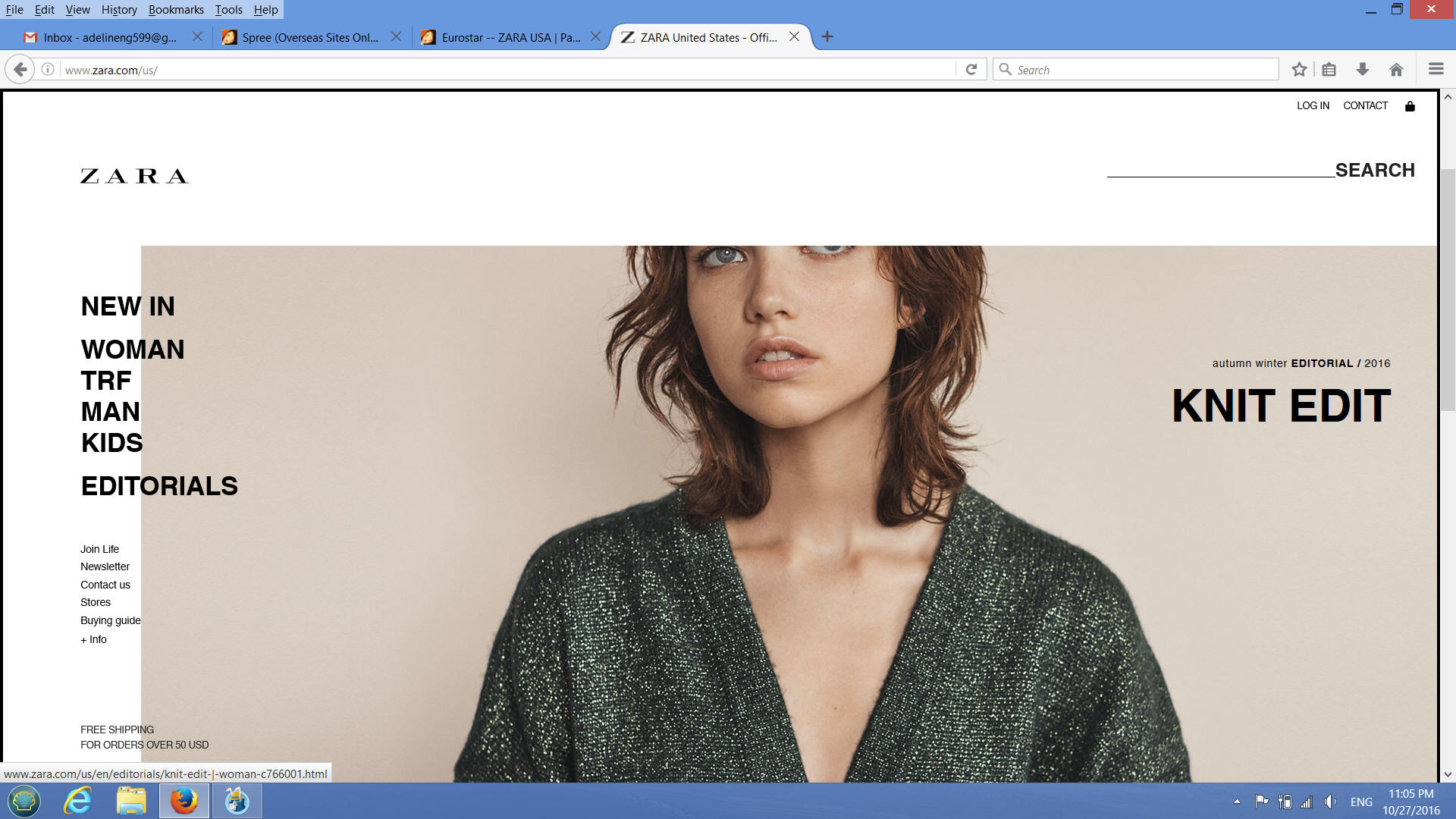Open site information icon in address bar
This screenshot has height=819, width=1456.
[x=48, y=70]
